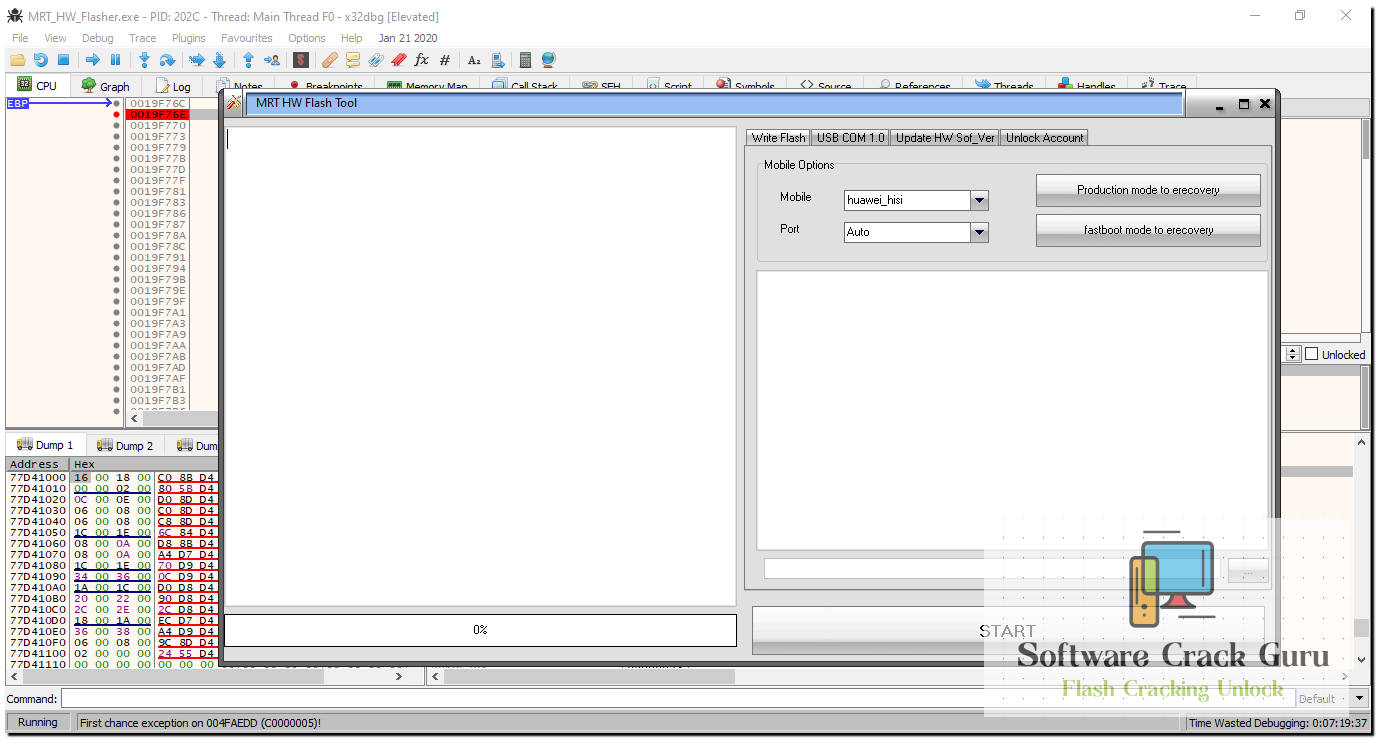1377x739 pixels.
Task: Open the Favourites menu
Action: [x=246, y=38]
